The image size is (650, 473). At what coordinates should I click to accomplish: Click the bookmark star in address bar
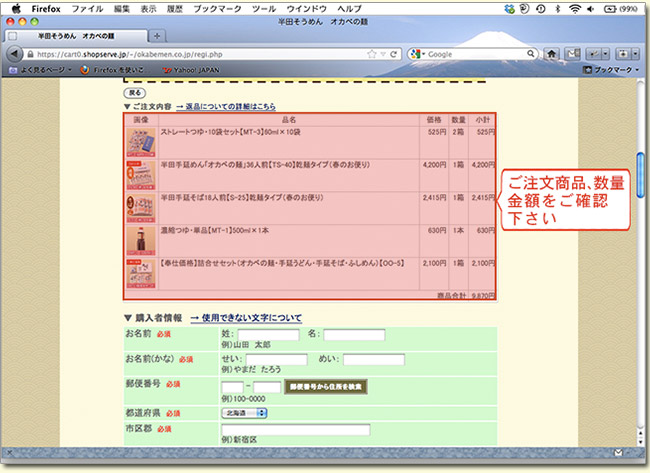coord(371,53)
